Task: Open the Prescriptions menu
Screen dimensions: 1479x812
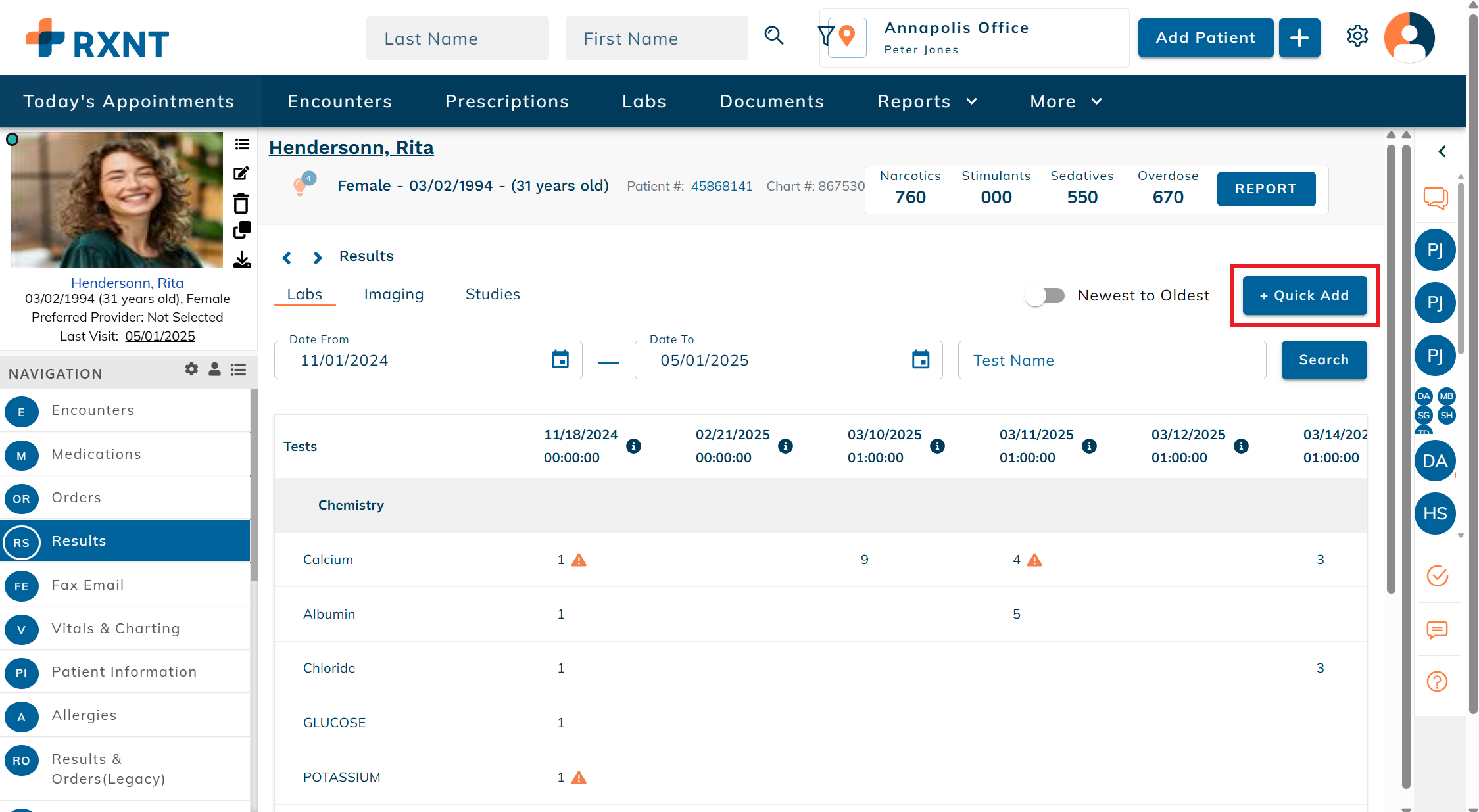Action: (507, 101)
